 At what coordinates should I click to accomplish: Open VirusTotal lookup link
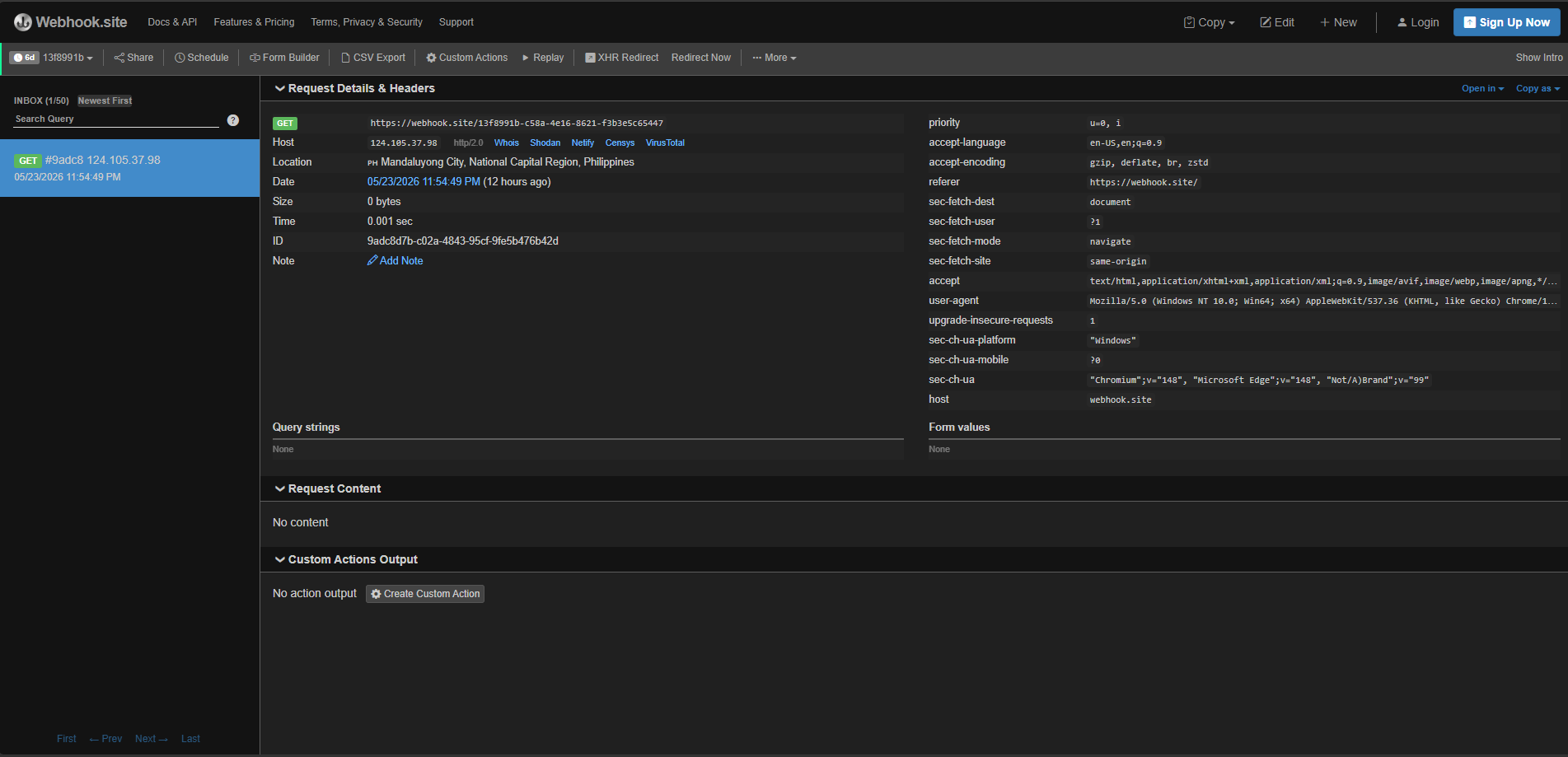click(665, 143)
